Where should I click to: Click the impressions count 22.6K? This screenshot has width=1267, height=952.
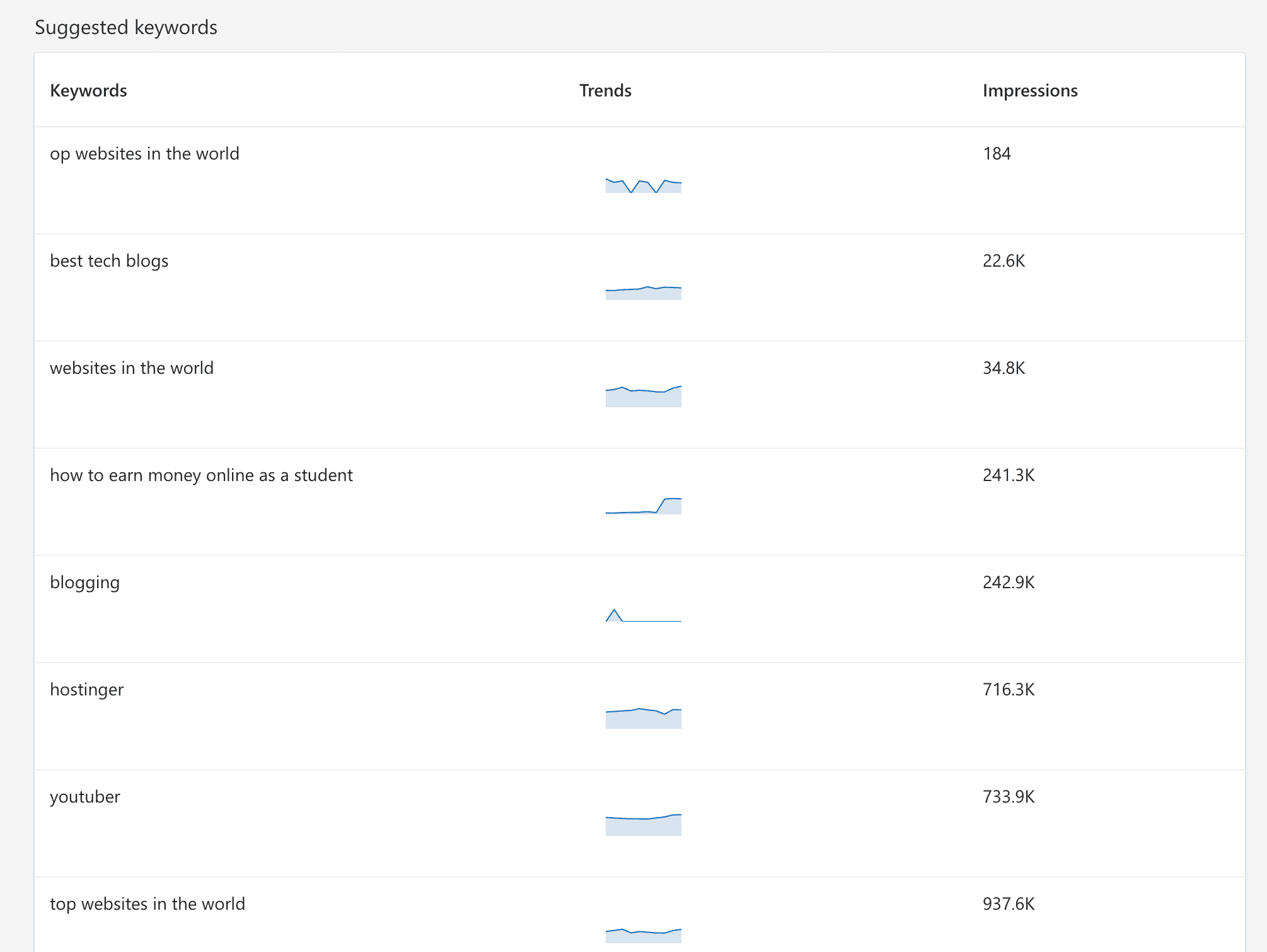(1004, 260)
